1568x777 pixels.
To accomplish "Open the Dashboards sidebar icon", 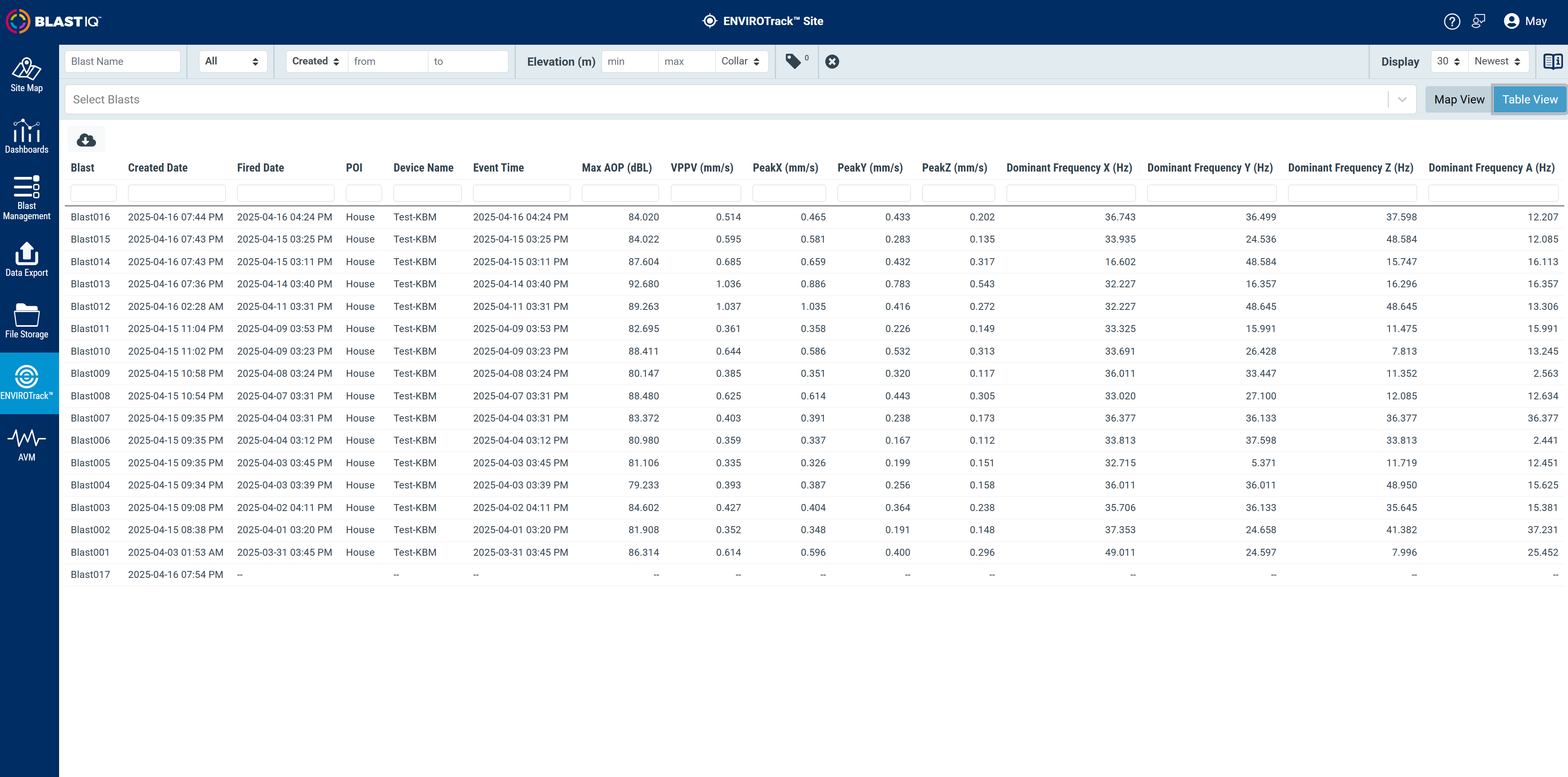I will (27, 136).
